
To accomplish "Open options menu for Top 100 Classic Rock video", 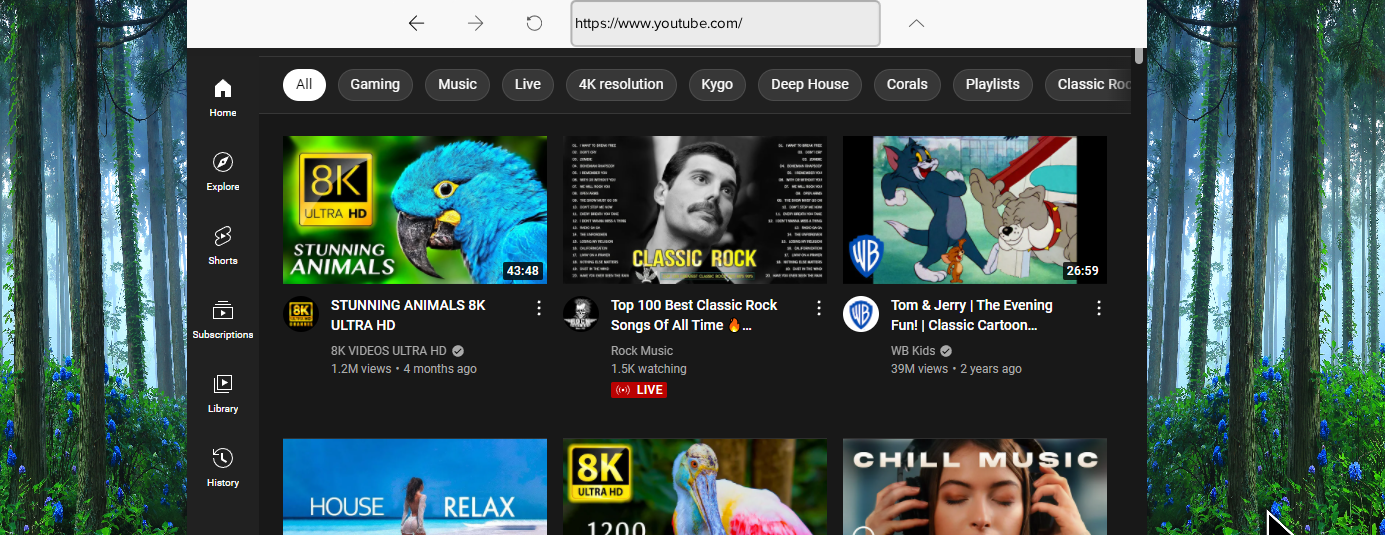I will pyautogui.click(x=819, y=308).
